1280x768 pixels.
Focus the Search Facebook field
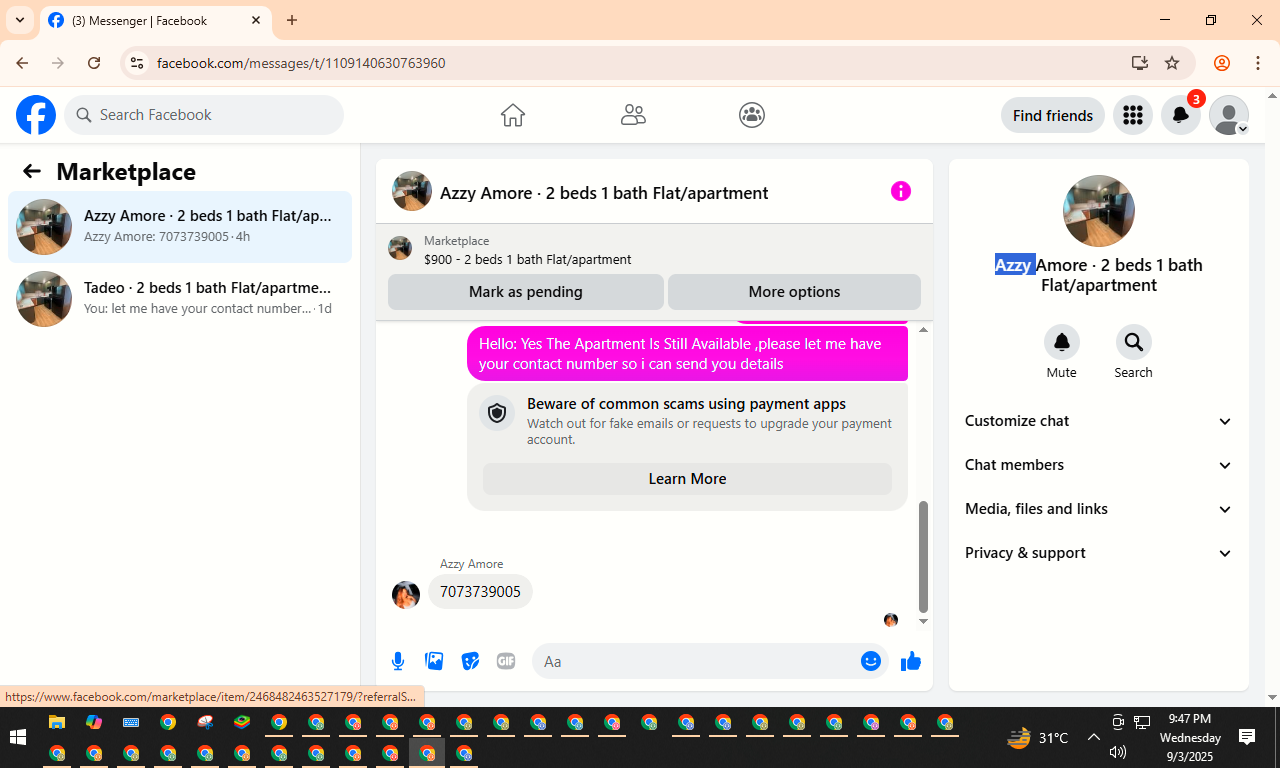tap(204, 115)
